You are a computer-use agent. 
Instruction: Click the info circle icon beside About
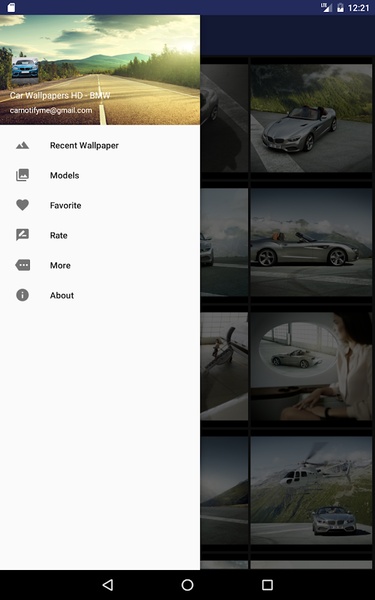pyautogui.click(x=23, y=295)
